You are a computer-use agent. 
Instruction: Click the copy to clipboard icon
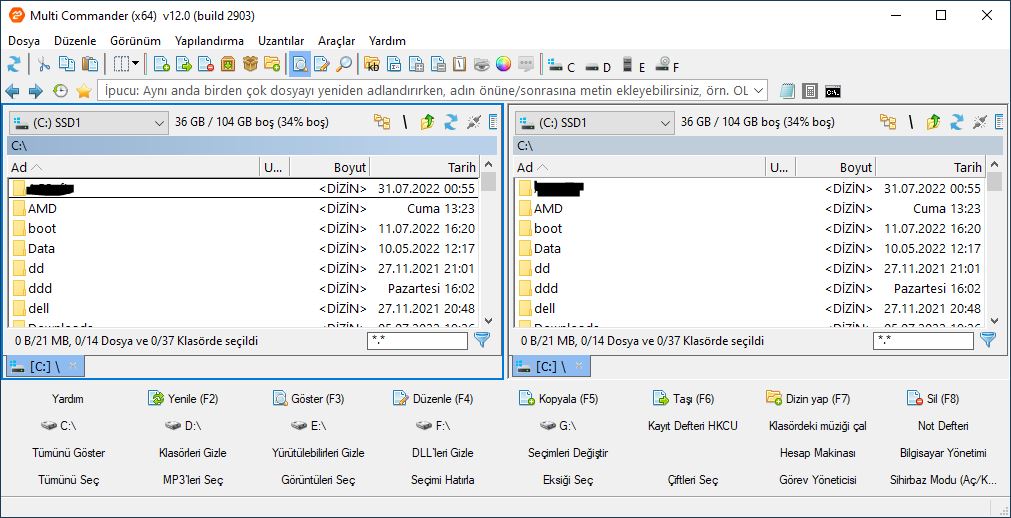[x=66, y=64]
